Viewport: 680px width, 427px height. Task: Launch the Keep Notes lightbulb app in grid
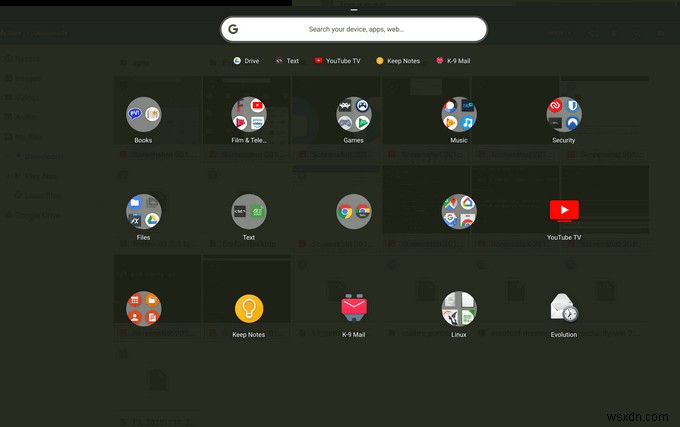pyautogui.click(x=249, y=309)
